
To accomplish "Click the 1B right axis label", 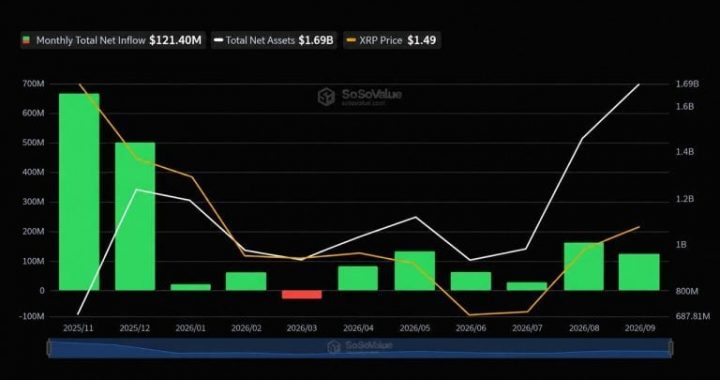I will (682, 245).
